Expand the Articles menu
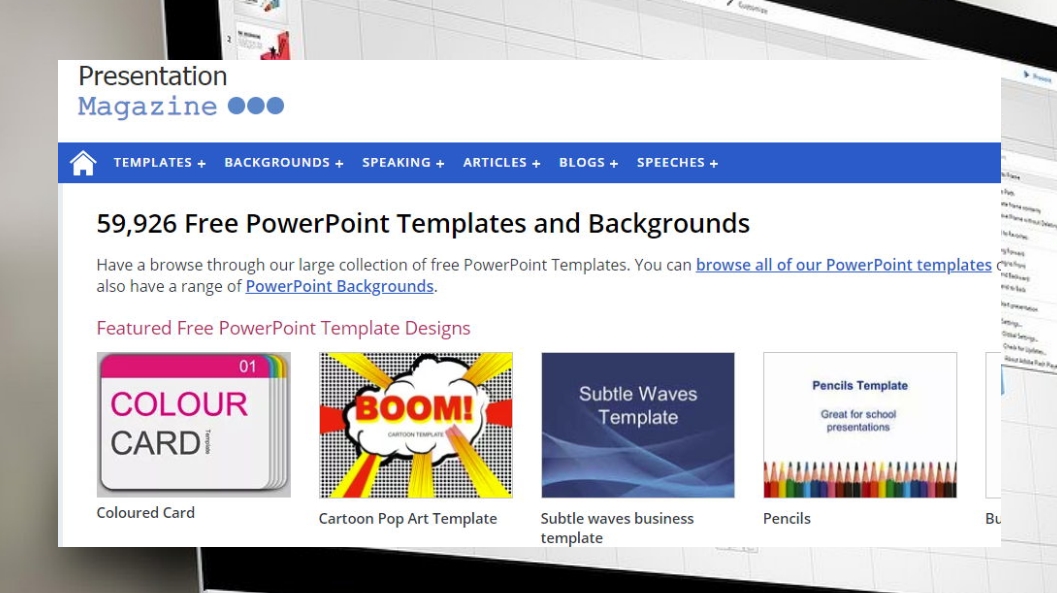This screenshot has height=593, width=1057. point(502,162)
